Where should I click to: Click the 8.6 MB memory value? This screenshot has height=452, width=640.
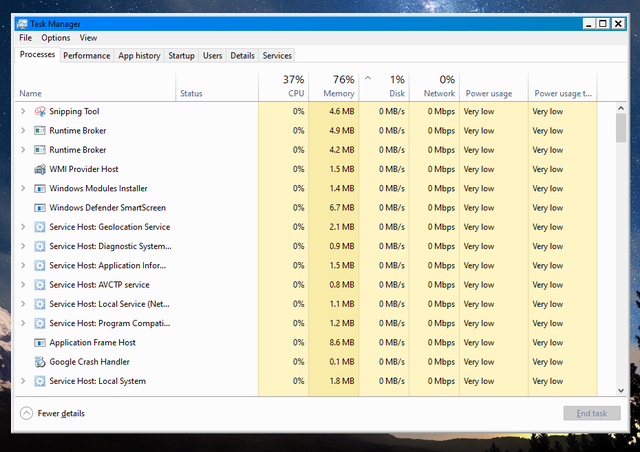pos(342,343)
